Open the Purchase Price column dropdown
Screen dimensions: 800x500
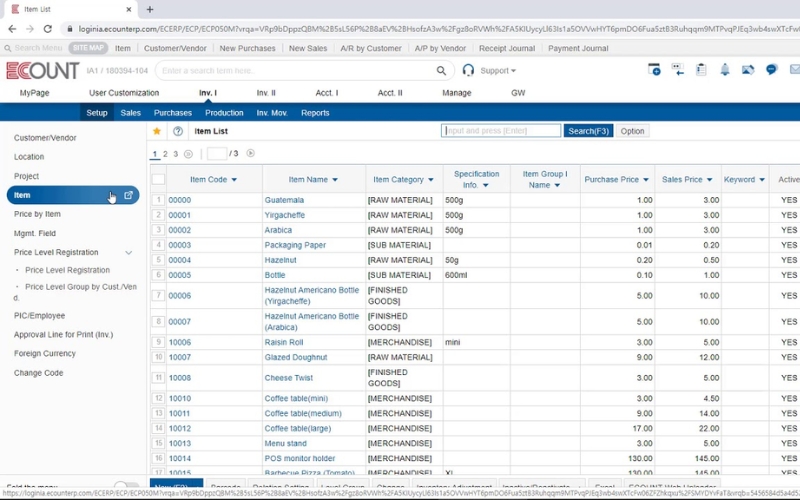click(x=646, y=180)
